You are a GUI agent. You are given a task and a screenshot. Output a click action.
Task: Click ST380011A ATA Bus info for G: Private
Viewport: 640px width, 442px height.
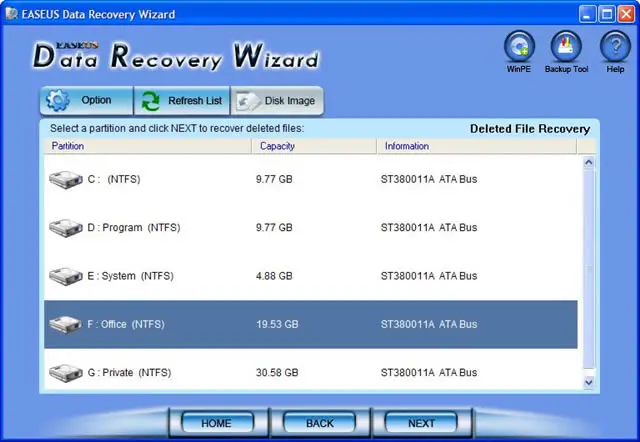pyautogui.click(x=429, y=373)
